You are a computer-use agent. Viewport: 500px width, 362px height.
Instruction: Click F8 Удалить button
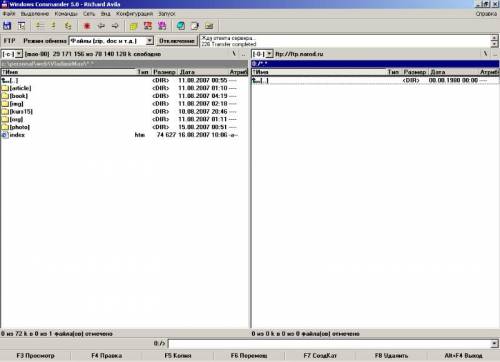(x=391, y=356)
